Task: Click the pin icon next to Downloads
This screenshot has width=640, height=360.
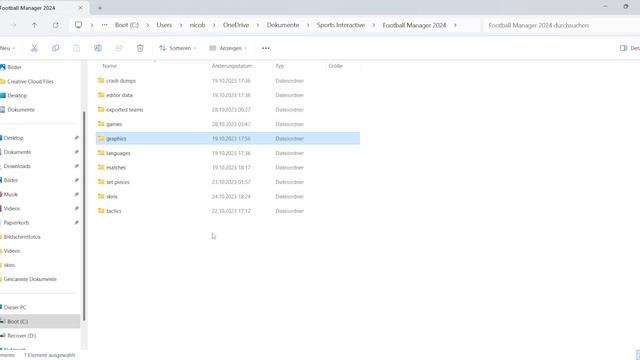Action: point(76,166)
